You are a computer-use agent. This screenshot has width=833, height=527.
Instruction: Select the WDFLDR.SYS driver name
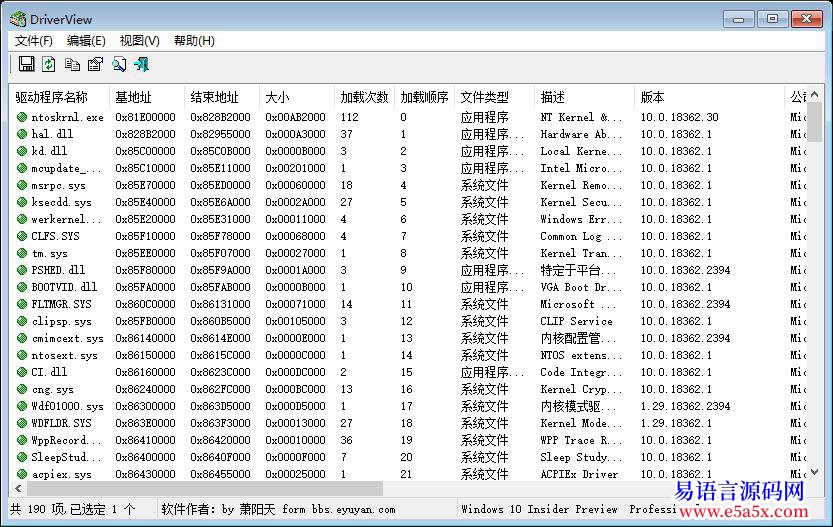(x=61, y=423)
